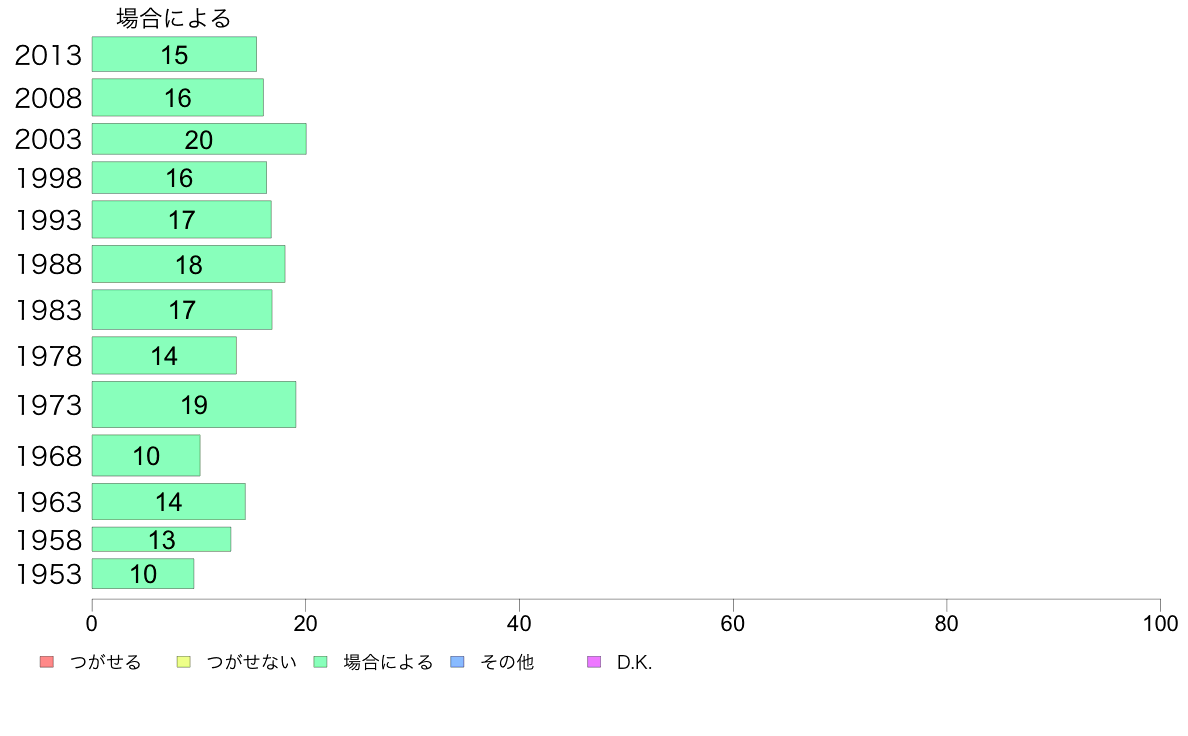
Task: Click the green 場合による legend swatch
Action: click(320, 662)
